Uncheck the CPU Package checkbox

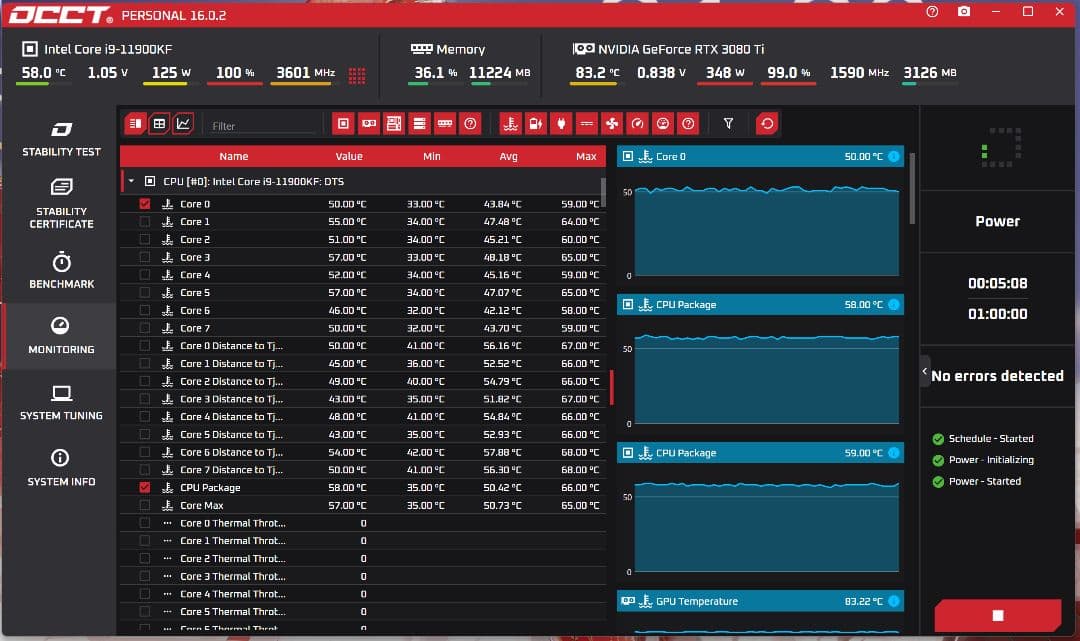point(145,487)
